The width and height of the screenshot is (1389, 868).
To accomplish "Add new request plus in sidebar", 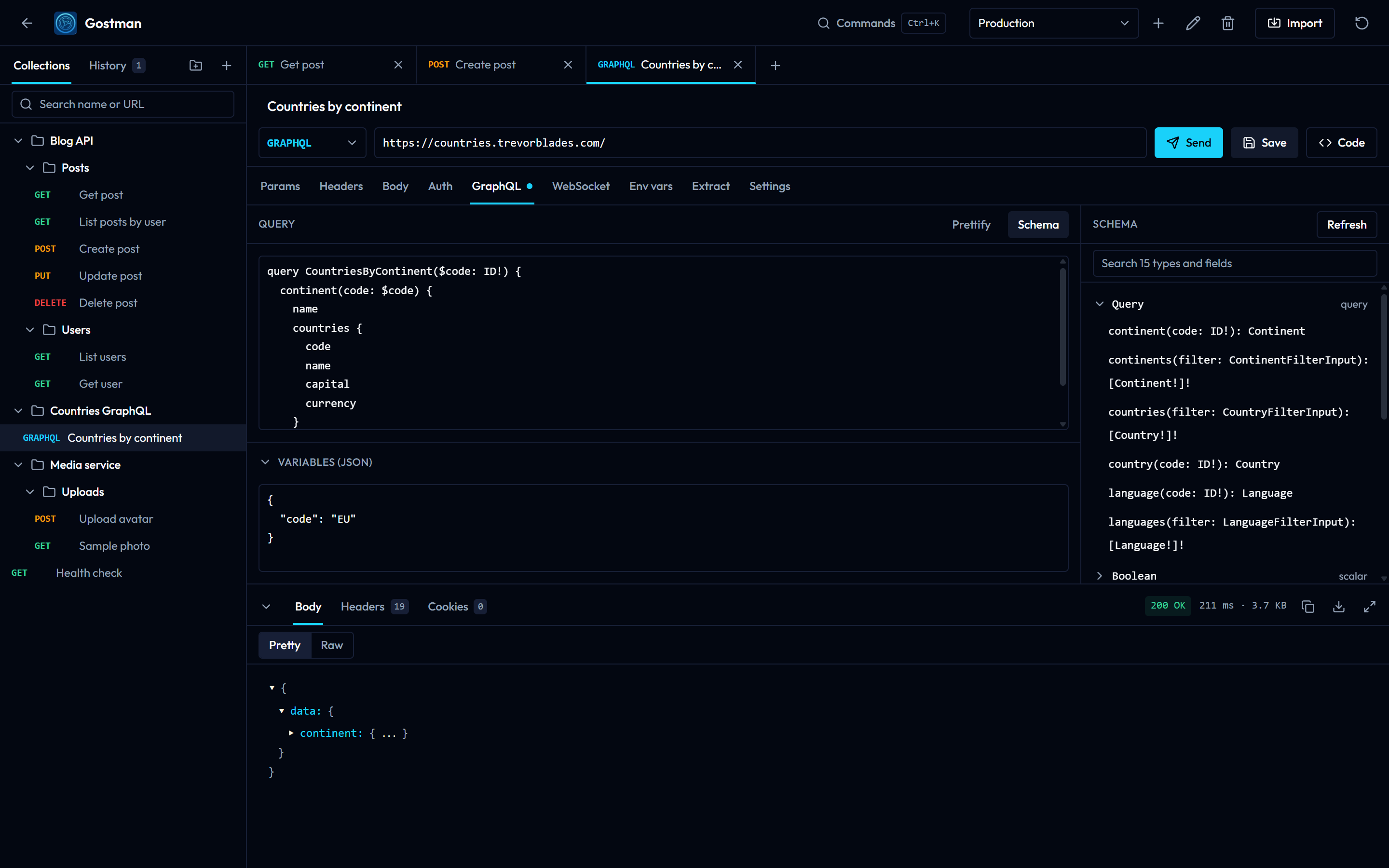I will pyautogui.click(x=227, y=66).
